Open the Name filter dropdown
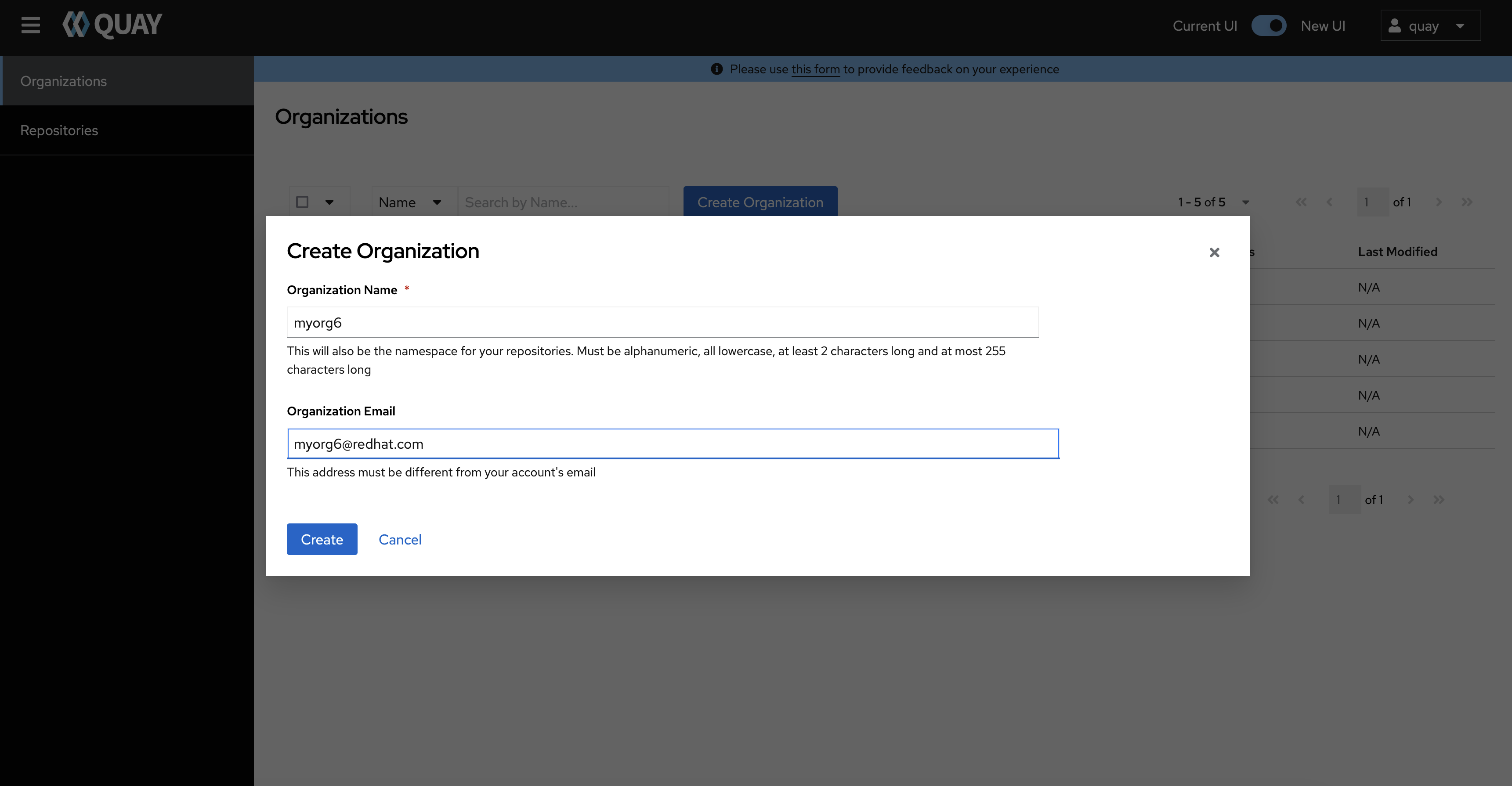This screenshot has width=1512, height=786. tap(410, 202)
